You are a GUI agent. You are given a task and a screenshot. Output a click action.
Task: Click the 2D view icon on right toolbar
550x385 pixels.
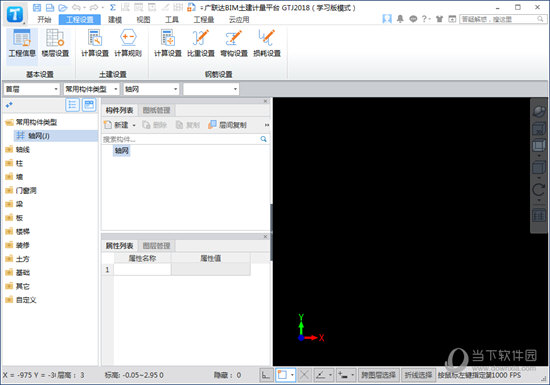[539, 129]
